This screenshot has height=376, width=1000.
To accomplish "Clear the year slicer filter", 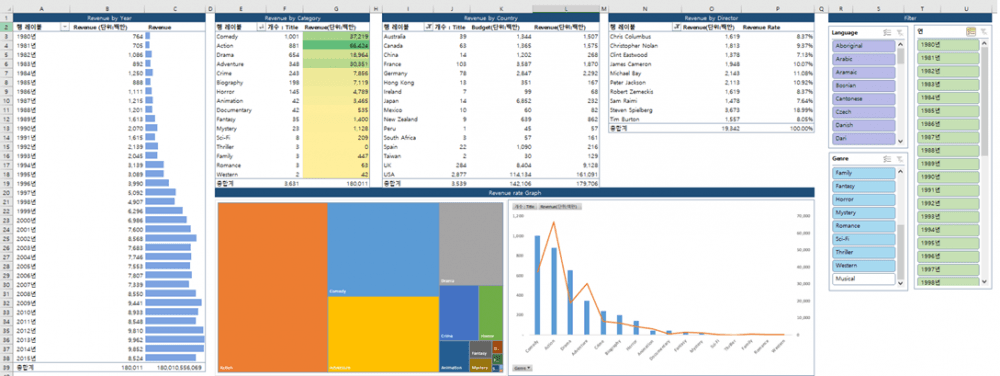I will [983, 31].
